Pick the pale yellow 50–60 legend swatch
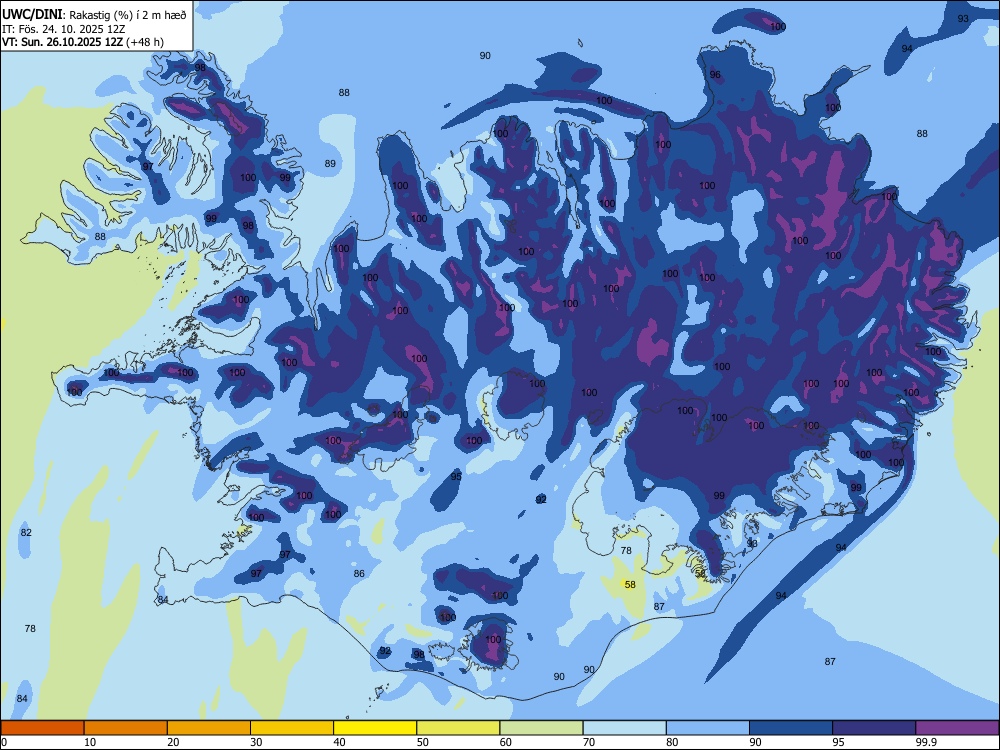This screenshot has height=750, width=1000. coord(458,728)
